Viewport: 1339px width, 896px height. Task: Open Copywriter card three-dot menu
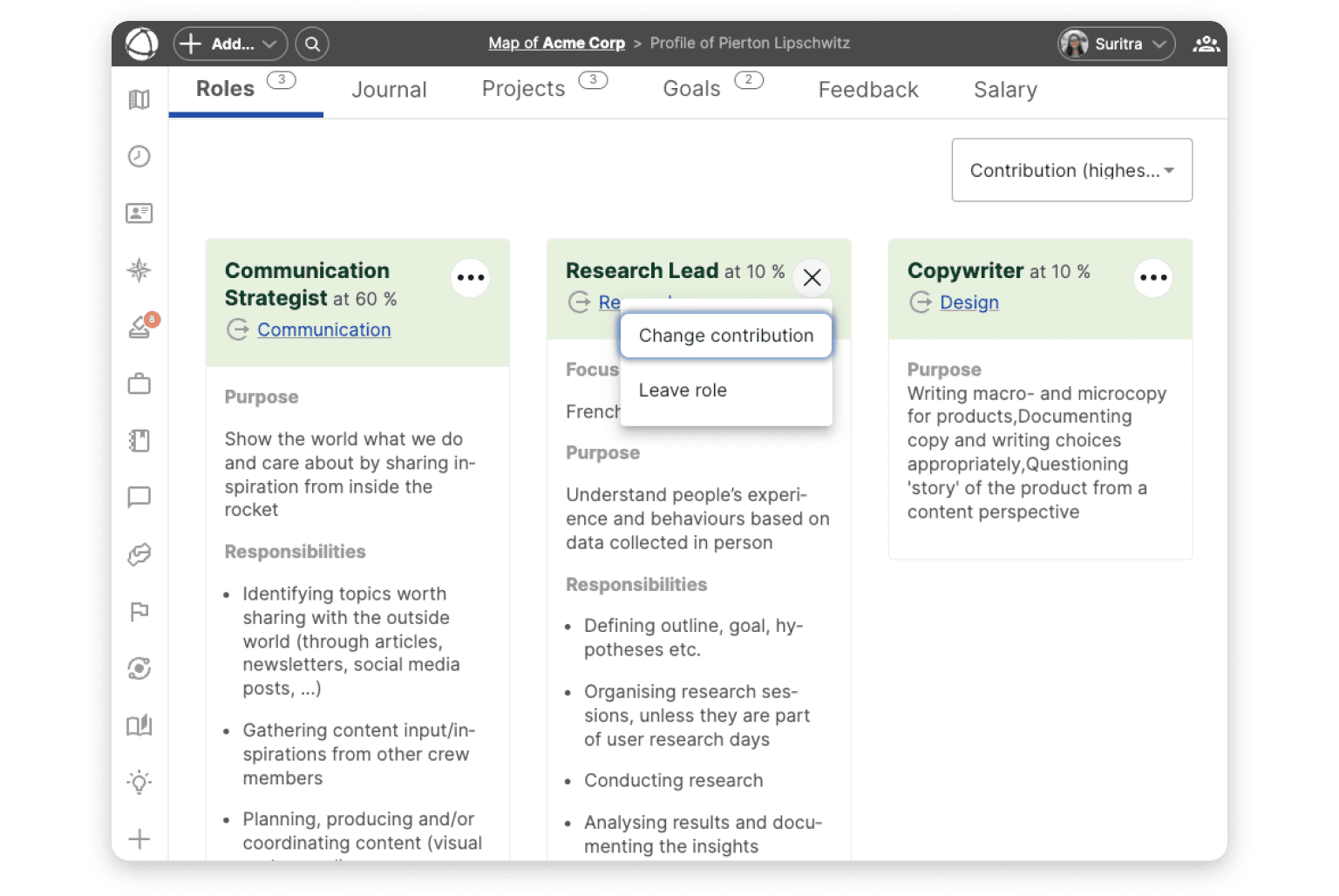[1152, 278]
